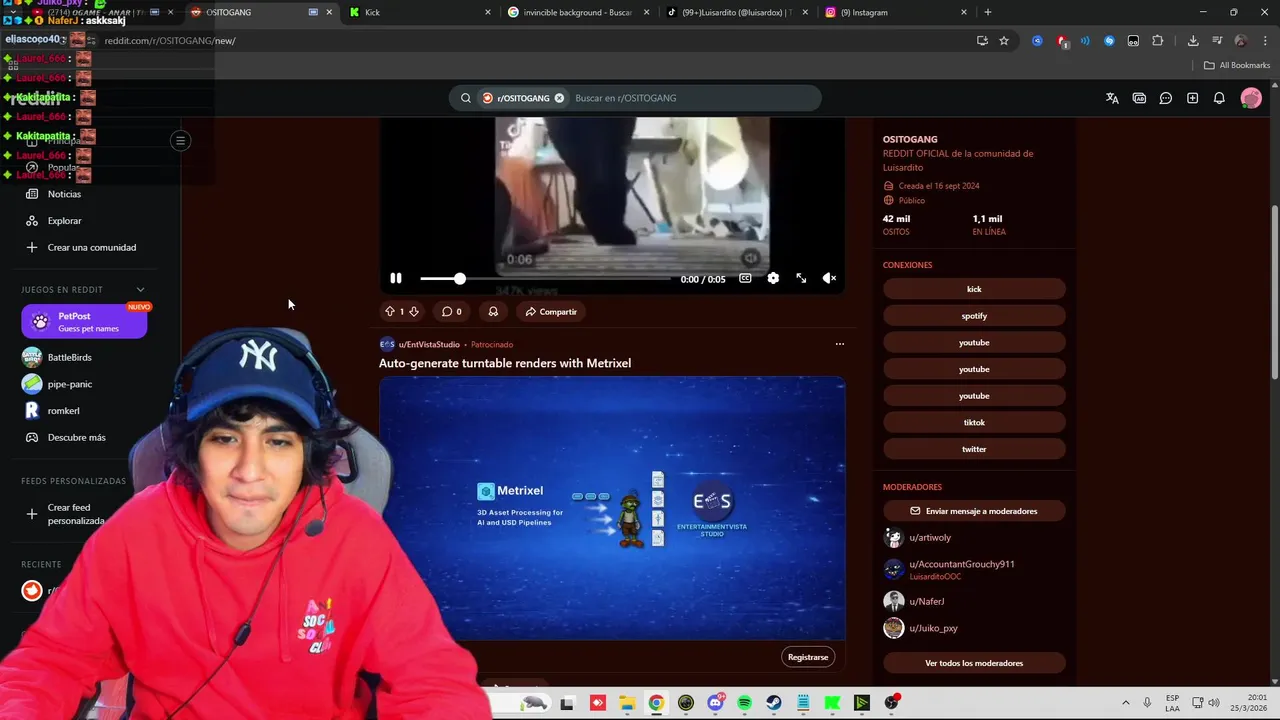
Task: Click the Registrarse button on the ad
Action: (x=808, y=657)
